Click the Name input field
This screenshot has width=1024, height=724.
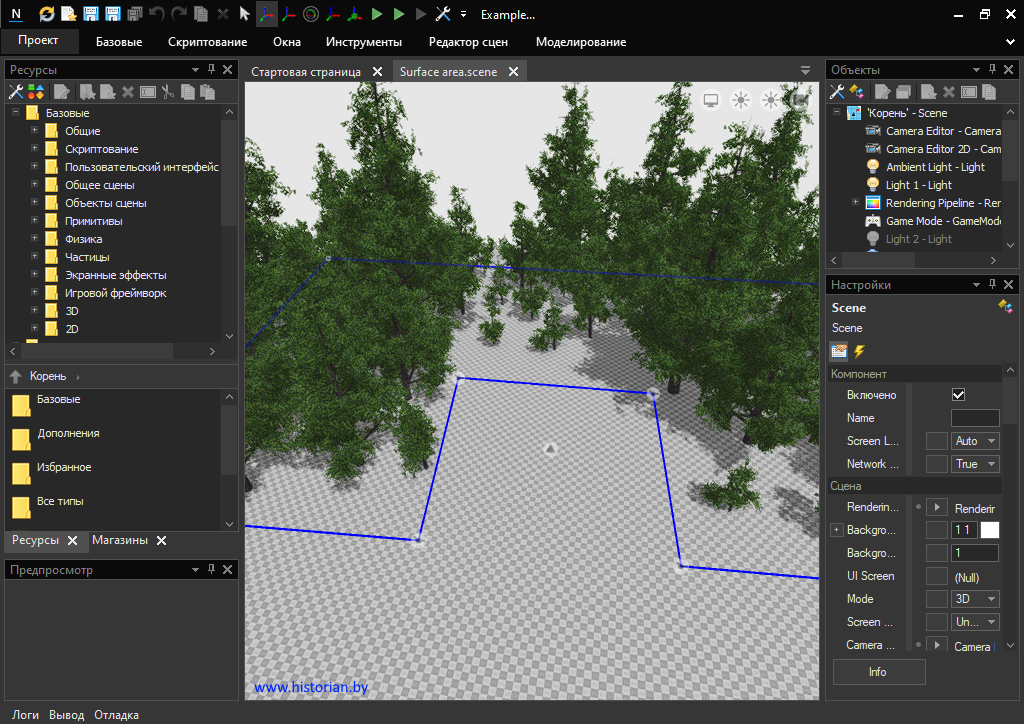point(974,418)
